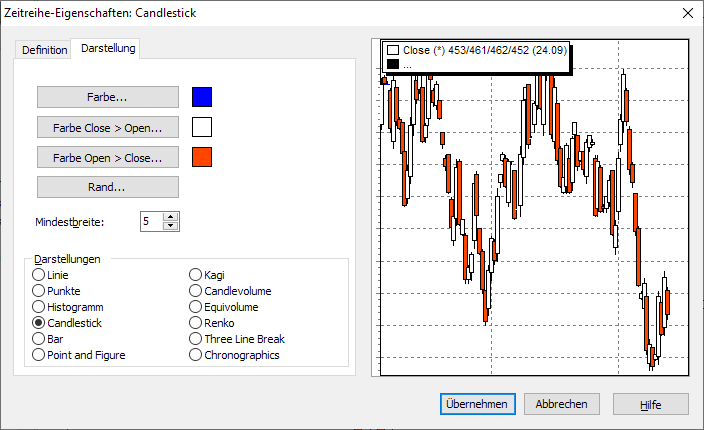Image resolution: width=704 pixels, height=430 pixels.
Task: Select the Renko chart type
Action: tap(196, 323)
